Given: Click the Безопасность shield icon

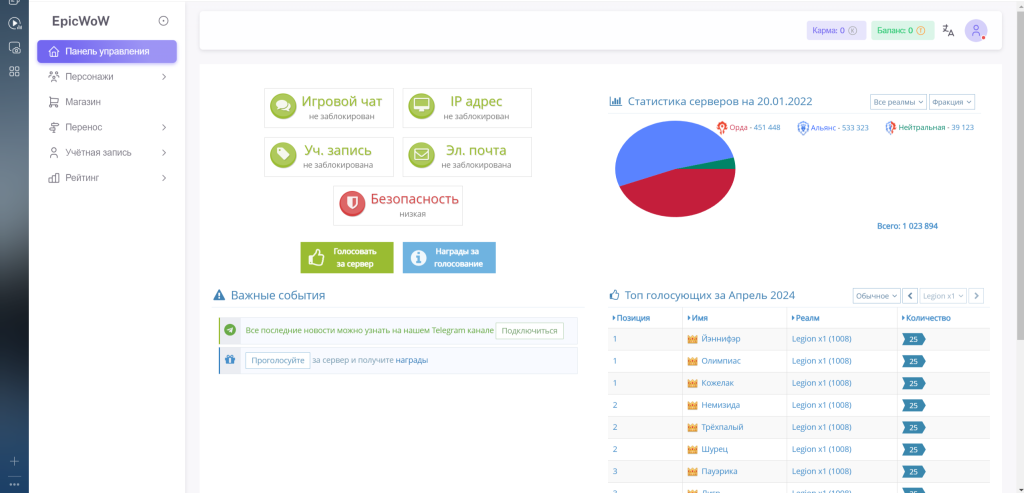Looking at the screenshot, I should point(351,204).
